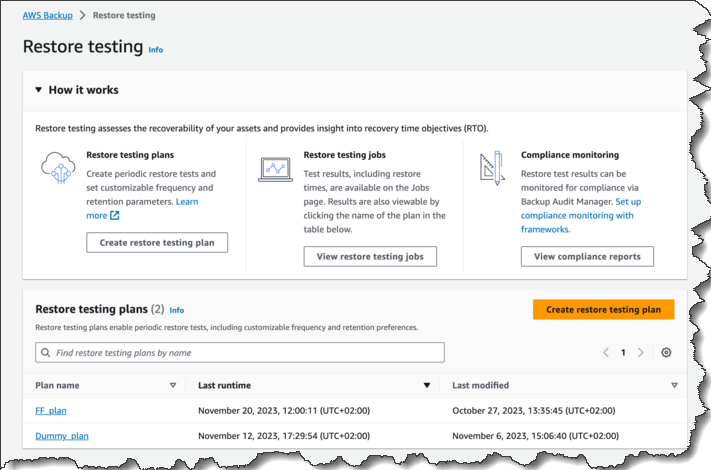
Task: Follow the Learn more link
Action: click(187, 202)
